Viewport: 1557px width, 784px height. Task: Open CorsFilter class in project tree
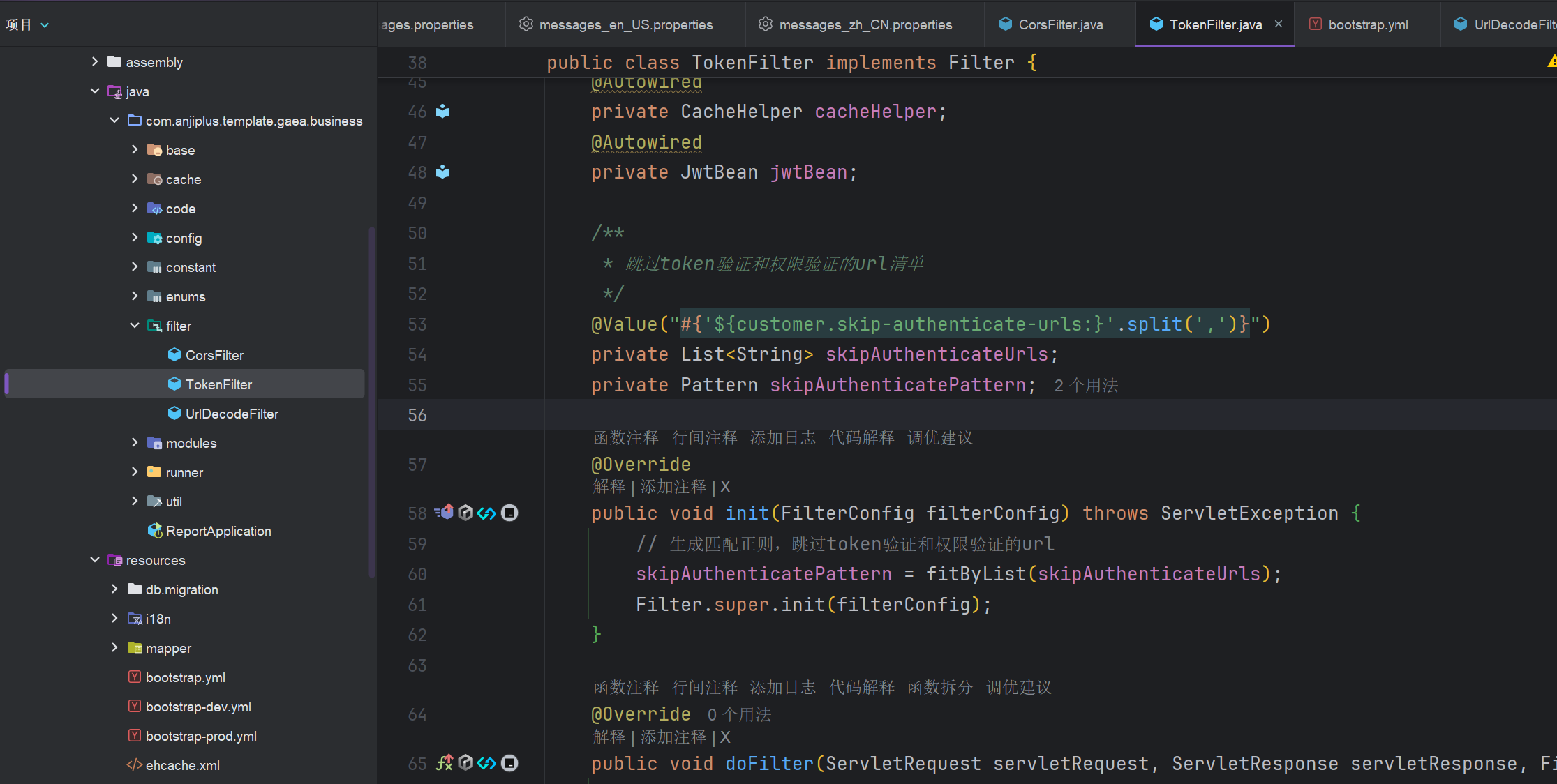pos(214,355)
